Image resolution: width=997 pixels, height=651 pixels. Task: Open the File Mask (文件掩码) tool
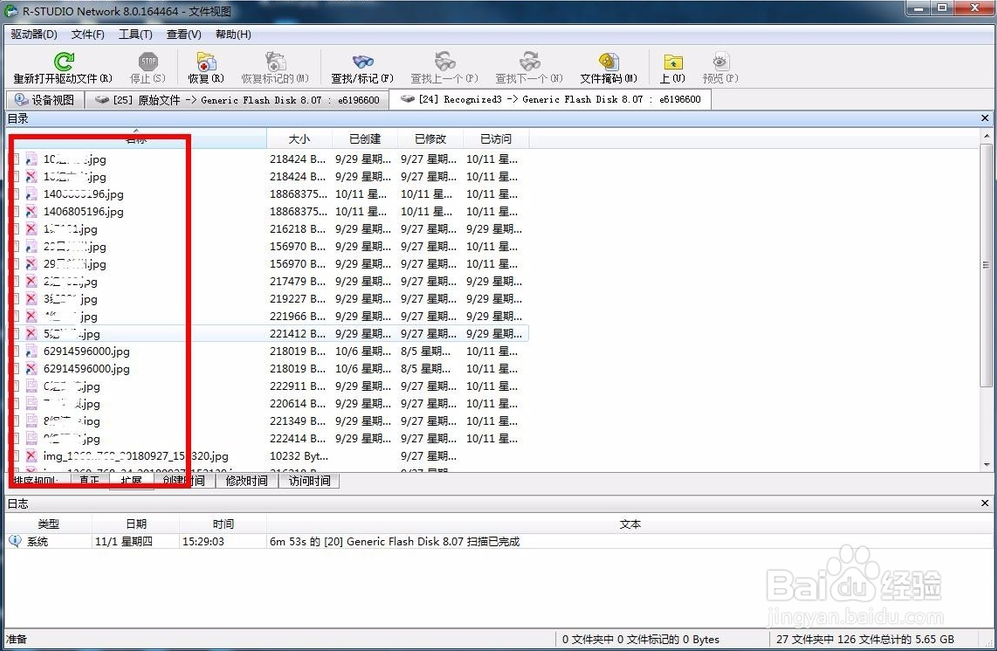coord(609,62)
